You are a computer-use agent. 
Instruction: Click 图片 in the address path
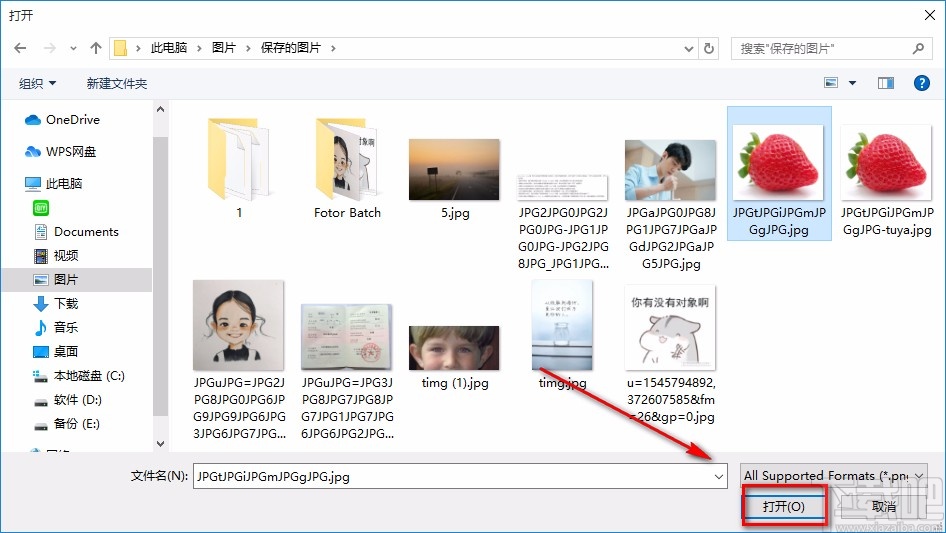[x=224, y=48]
